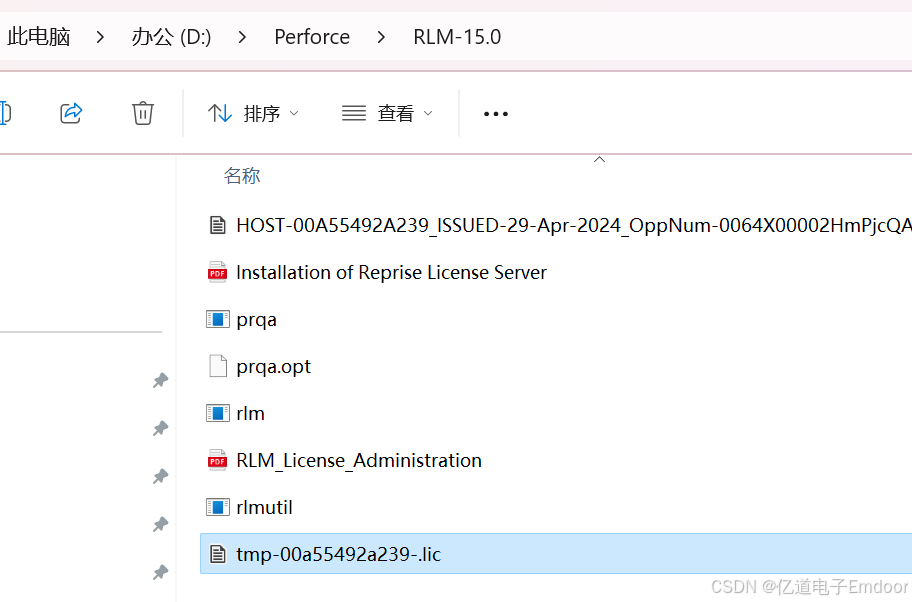Click the sort direction chevron above 名称 column
The image size is (912, 602).
[x=599, y=158]
